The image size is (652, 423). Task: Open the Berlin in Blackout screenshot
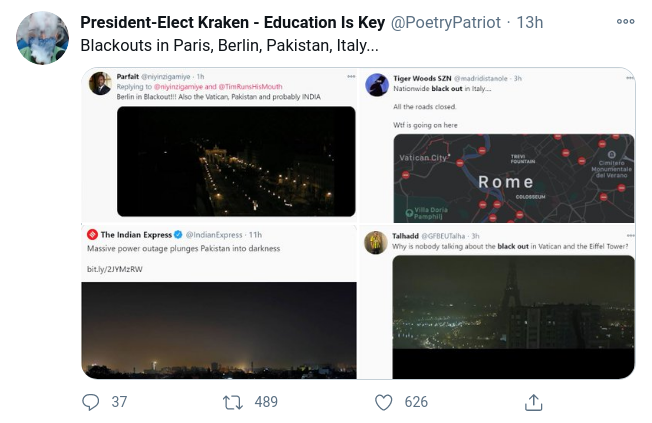tap(236, 161)
